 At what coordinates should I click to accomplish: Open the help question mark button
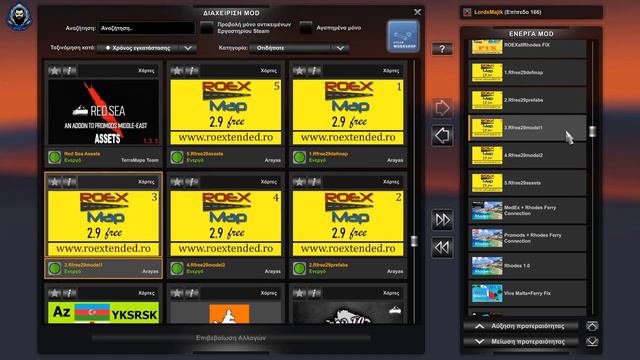442,49
